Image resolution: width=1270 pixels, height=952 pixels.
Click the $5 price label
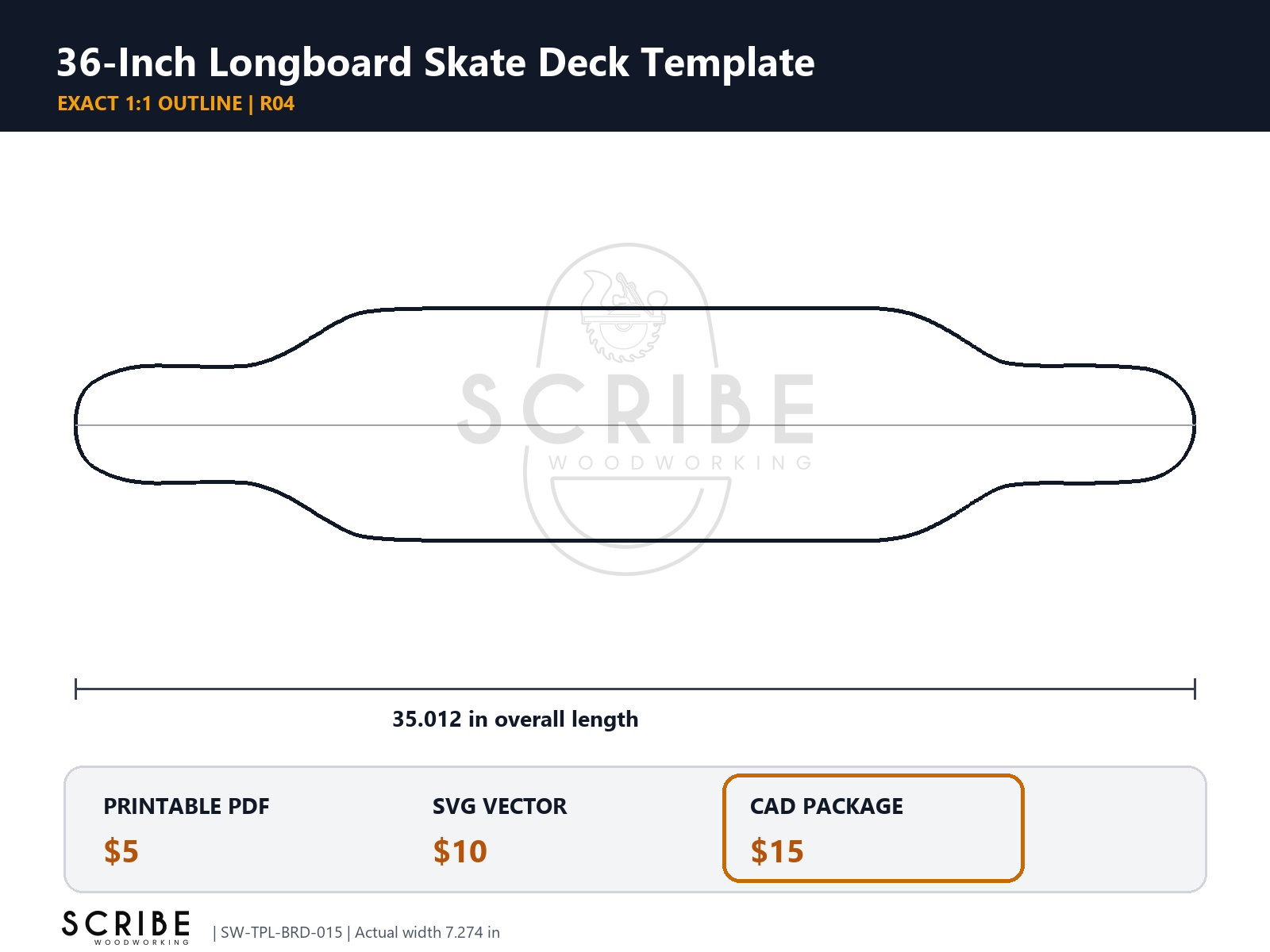(x=121, y=851)
